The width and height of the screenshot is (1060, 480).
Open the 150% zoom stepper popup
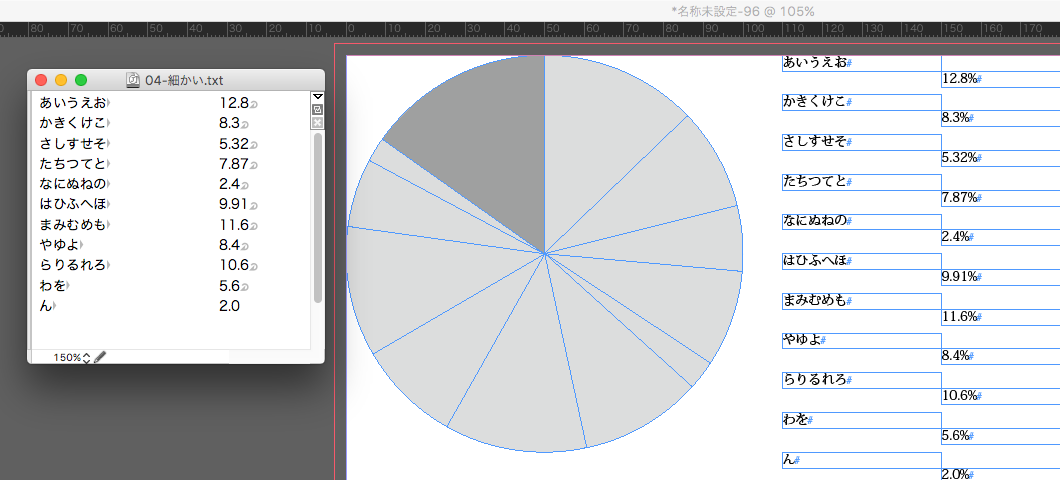[86, 357]
